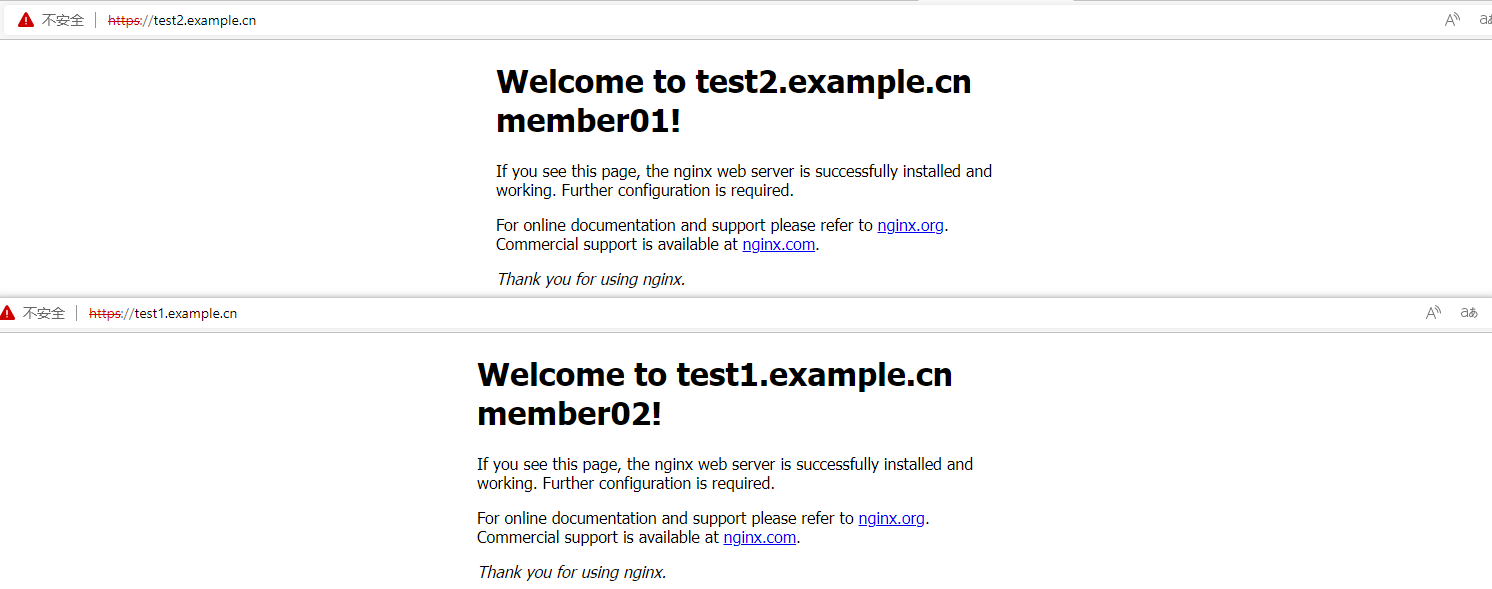Open nginx.com link on the member01 page
Screen dimensions: 1492x589
coord(778,244)
